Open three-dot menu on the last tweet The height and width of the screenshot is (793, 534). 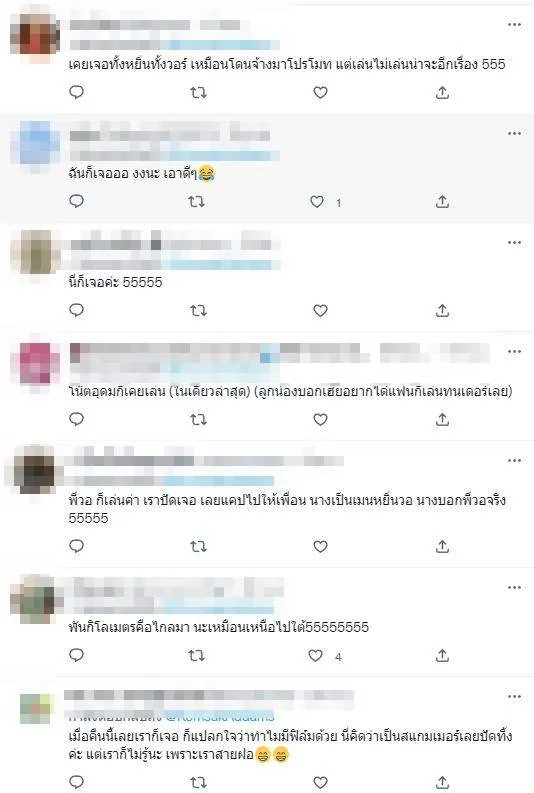coord(514,696)
